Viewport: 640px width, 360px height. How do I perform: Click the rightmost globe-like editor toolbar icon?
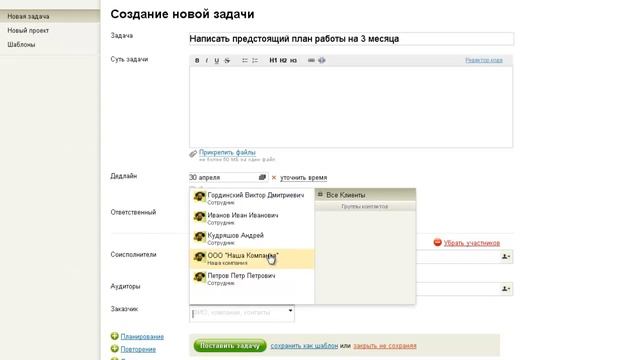pos(322,60)
